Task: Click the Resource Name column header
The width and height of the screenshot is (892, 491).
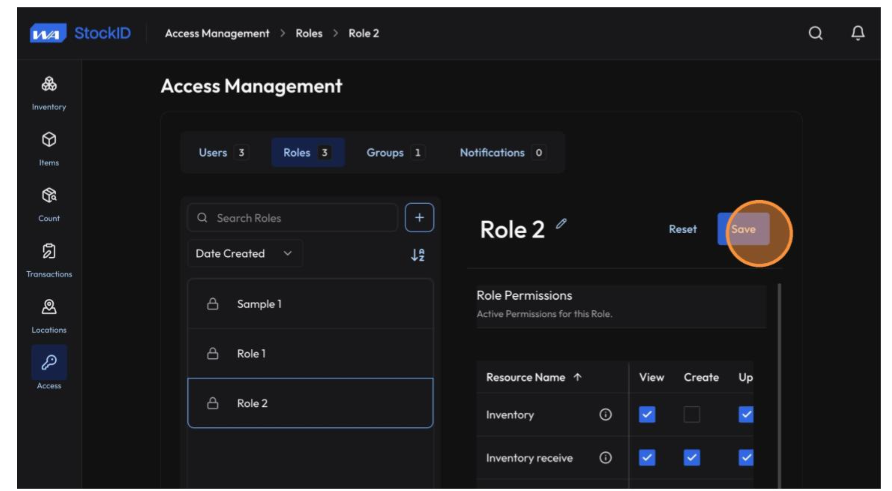Action: click(526, 377)
